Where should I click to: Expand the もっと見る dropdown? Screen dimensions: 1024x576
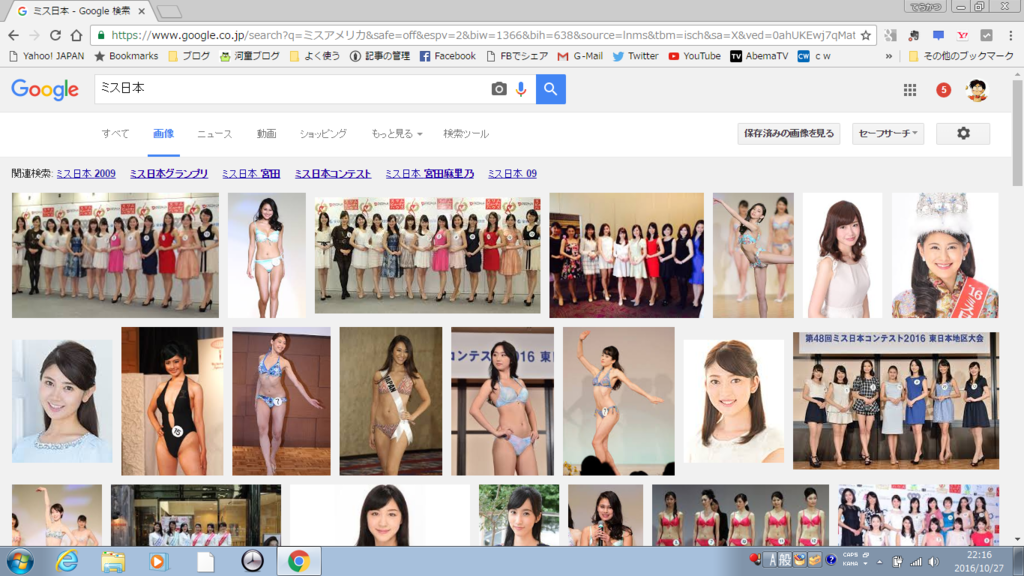pos(396,133)
